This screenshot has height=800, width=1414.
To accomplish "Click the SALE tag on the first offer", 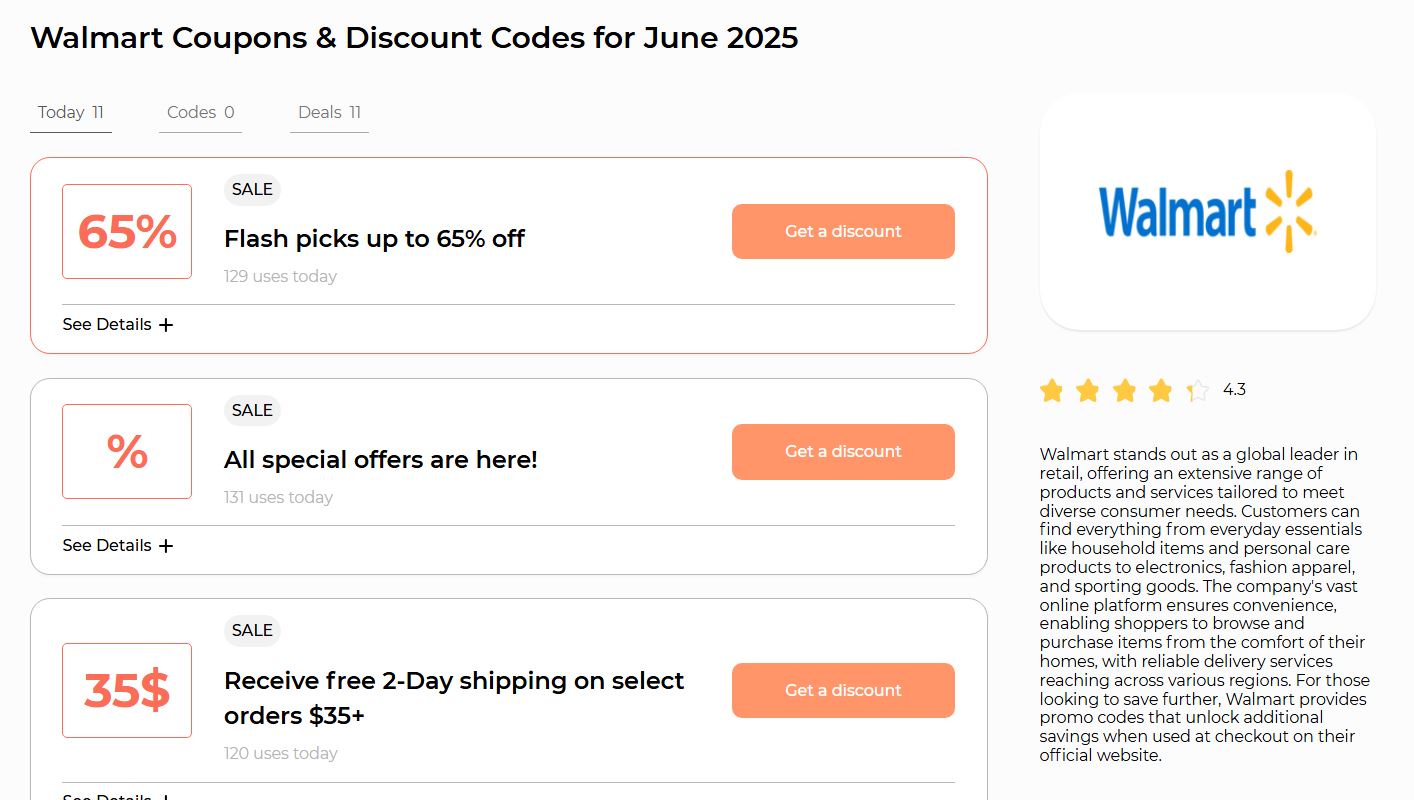I will (252, 190).
